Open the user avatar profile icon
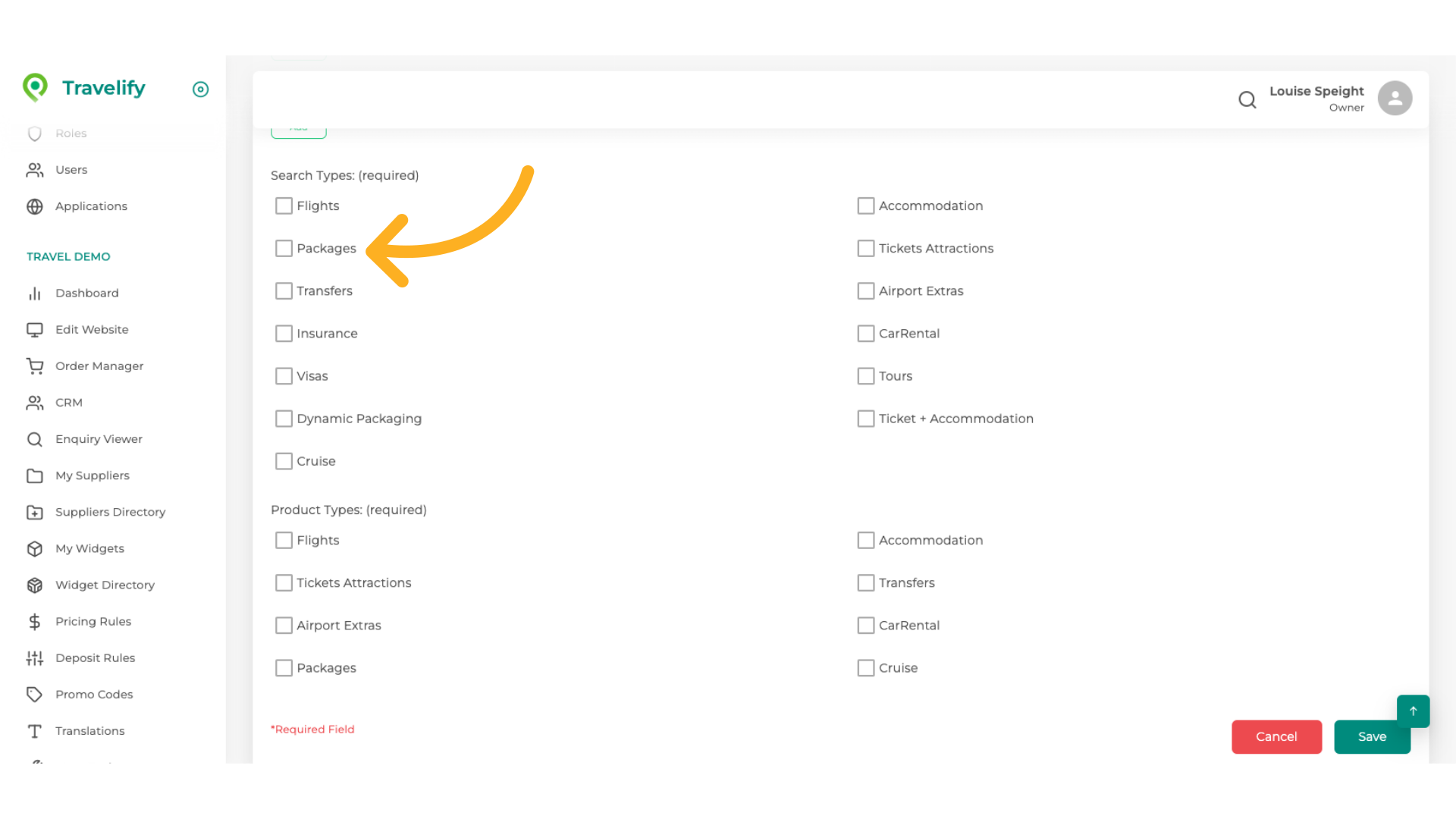Image resolution: width=1456 pixels, height=819 pixels. coord(1395,99)
